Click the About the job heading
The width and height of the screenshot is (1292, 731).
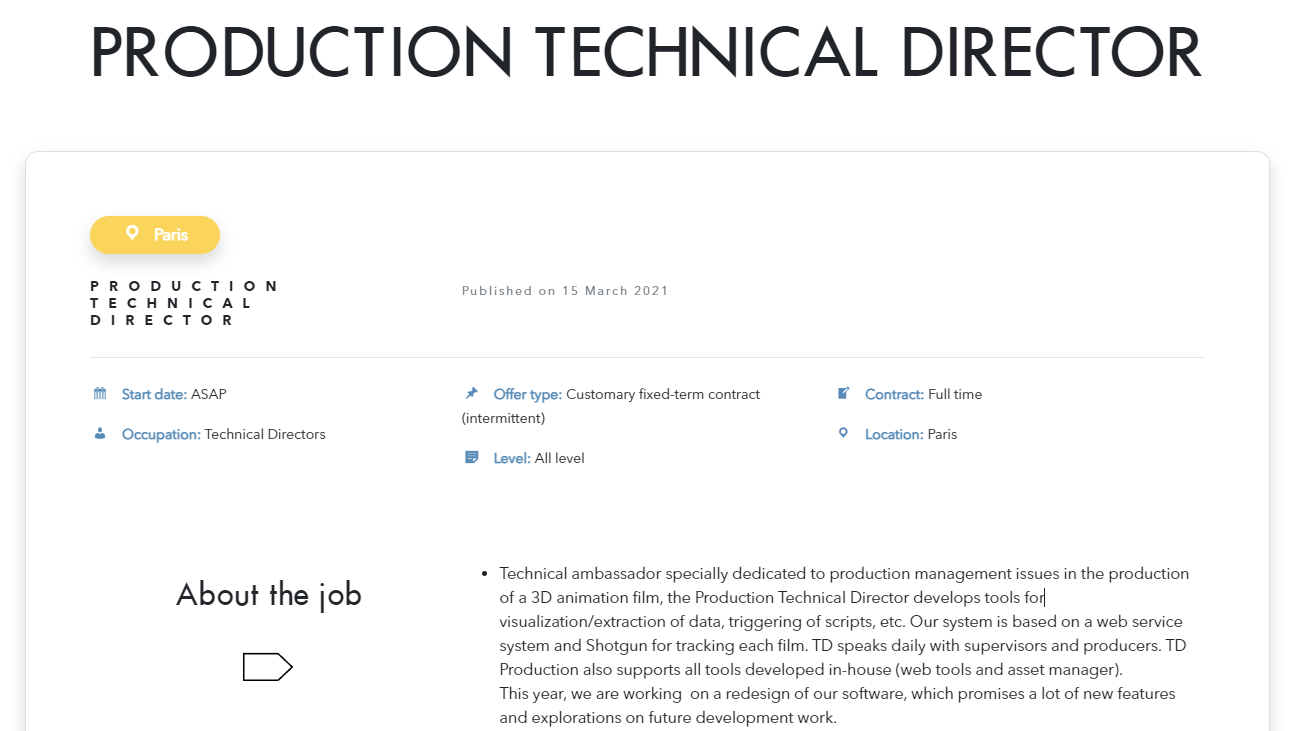[x=269, y=595]
